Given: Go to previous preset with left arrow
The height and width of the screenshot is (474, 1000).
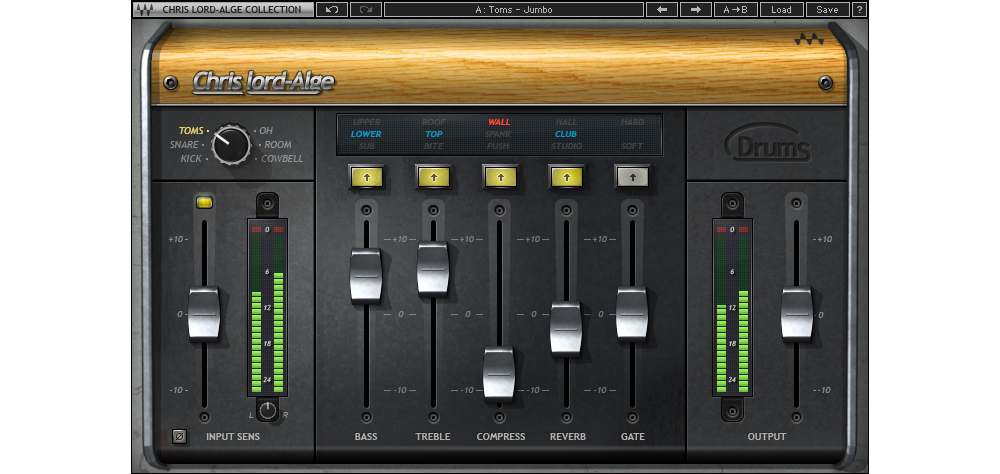Looking at the screenshot, I should (x=662, y=10).
